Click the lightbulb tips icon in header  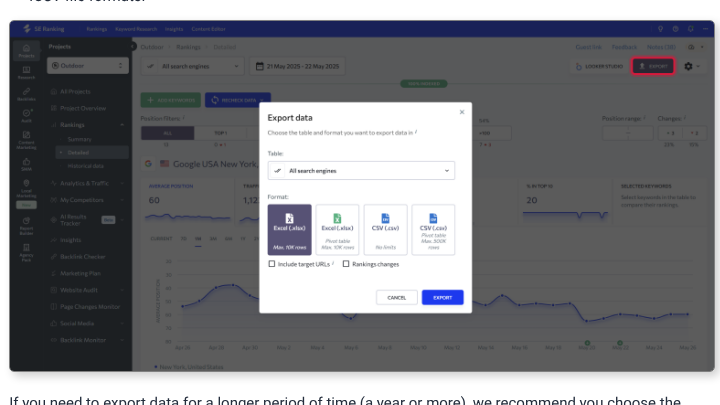click(660, 29)
